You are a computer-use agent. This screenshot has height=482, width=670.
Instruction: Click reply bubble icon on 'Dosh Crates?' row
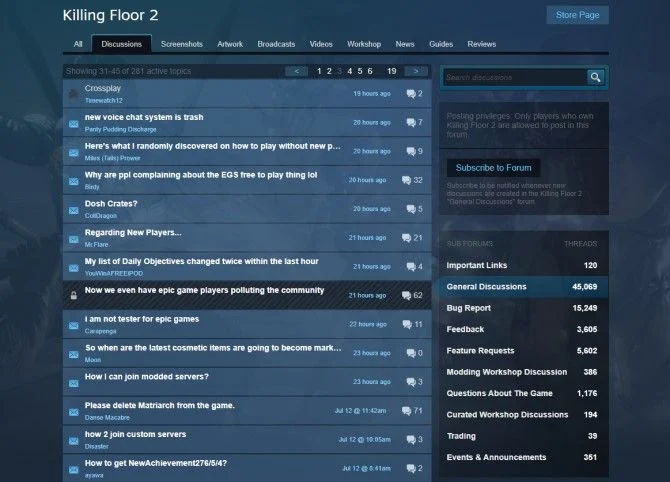(411, 209)
